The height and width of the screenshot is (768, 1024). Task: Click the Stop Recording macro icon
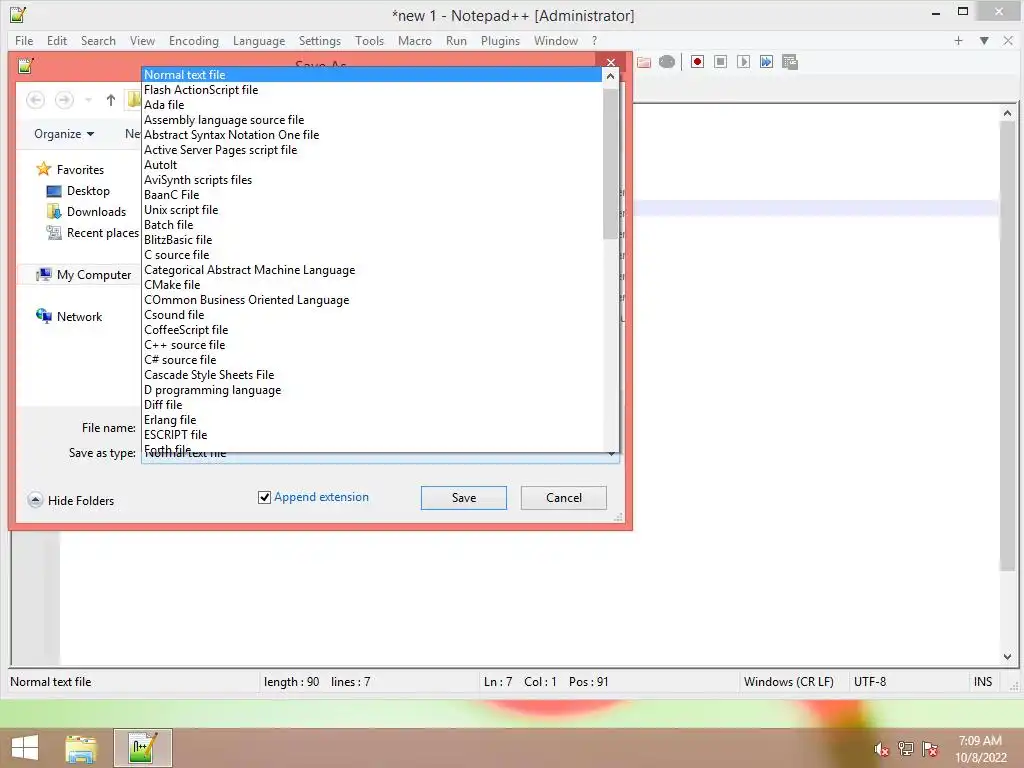720,62
